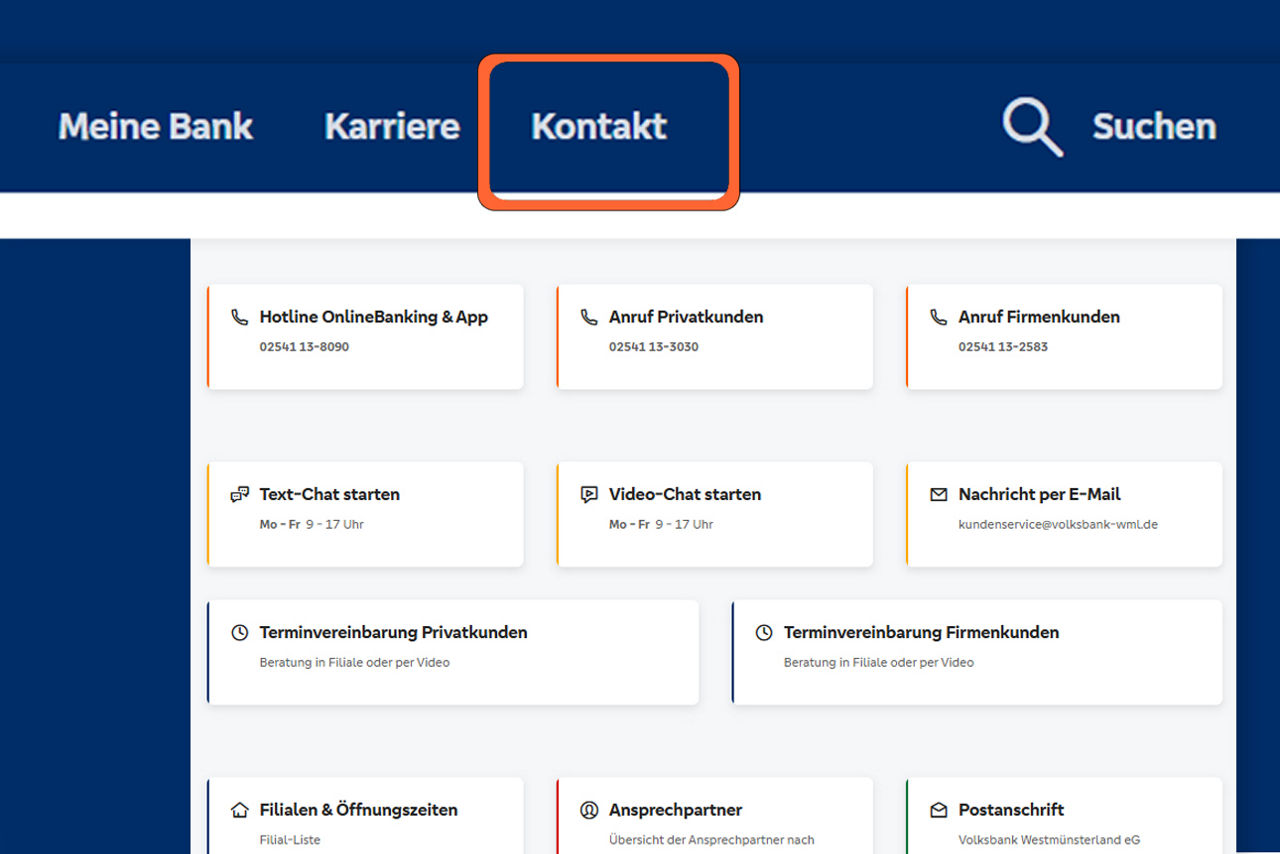Click the phone icon next to Anruf Privatkunden
This screenshot has height=854, width=1280.
click(589, 317)
